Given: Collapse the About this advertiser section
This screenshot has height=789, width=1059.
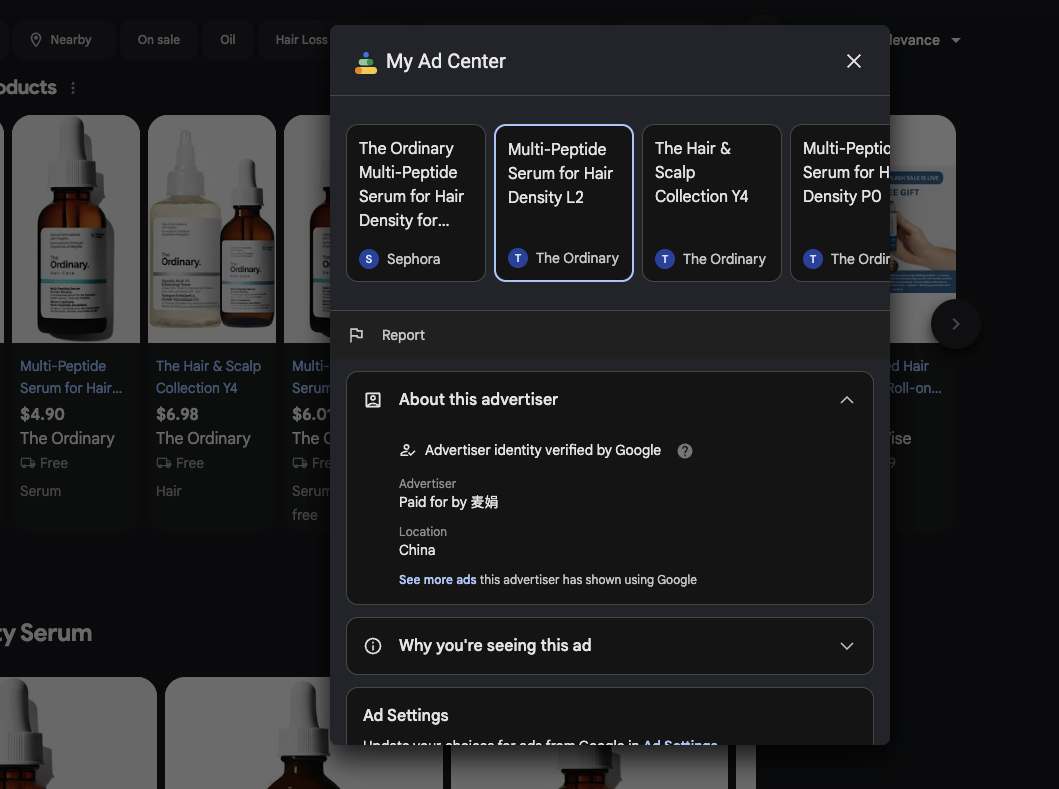Looking at the screenshot, I should tap(846, 400).
